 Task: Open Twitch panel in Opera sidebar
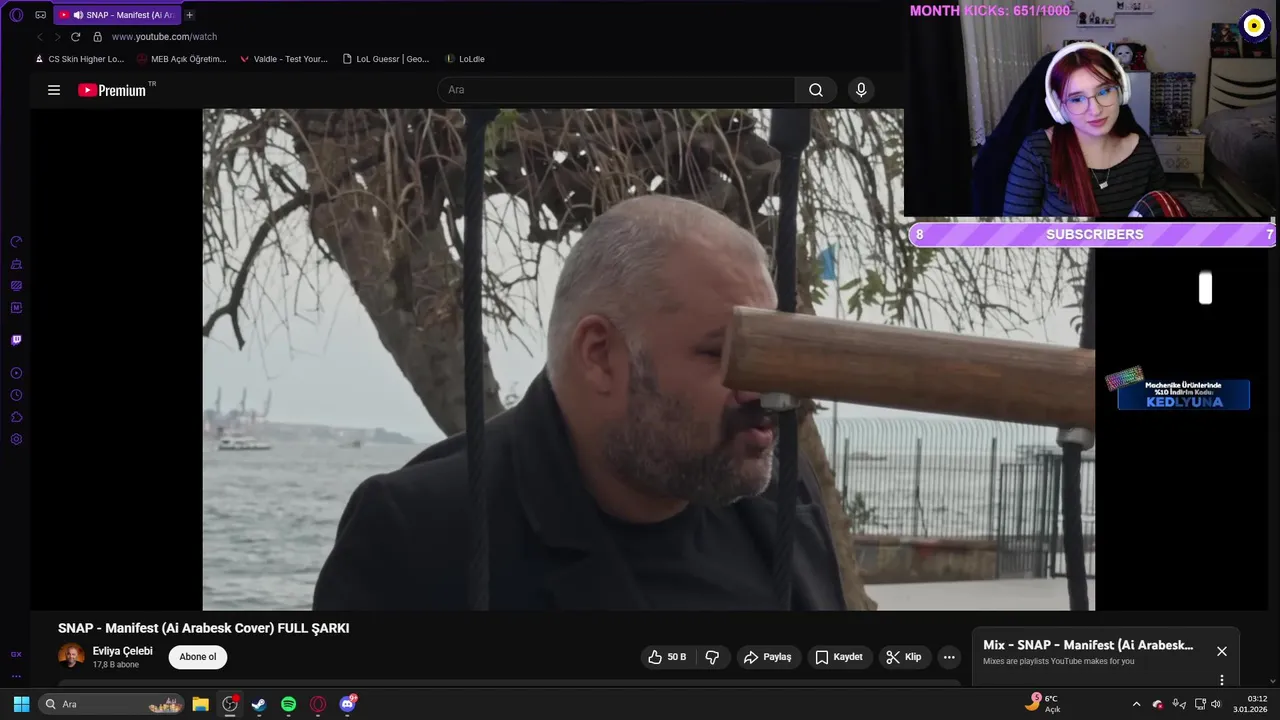(16, 340)
